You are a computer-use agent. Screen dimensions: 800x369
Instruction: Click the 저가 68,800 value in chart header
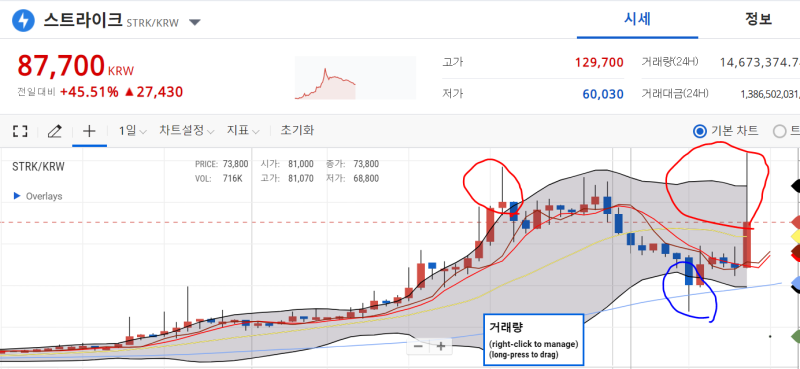[366, 178]
